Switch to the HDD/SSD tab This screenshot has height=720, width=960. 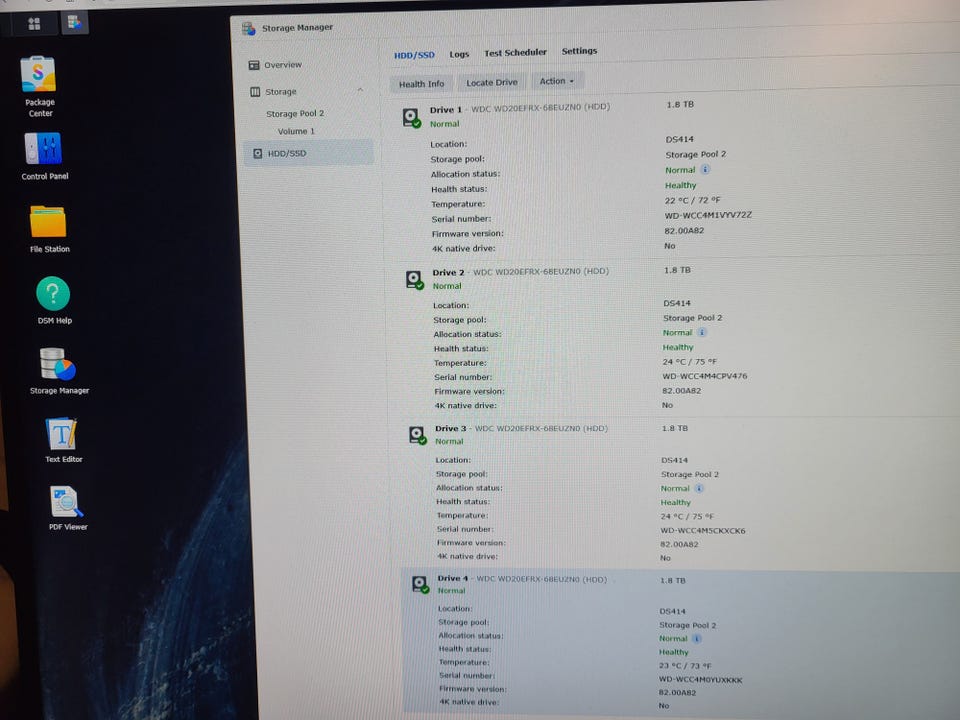[414, 55]
